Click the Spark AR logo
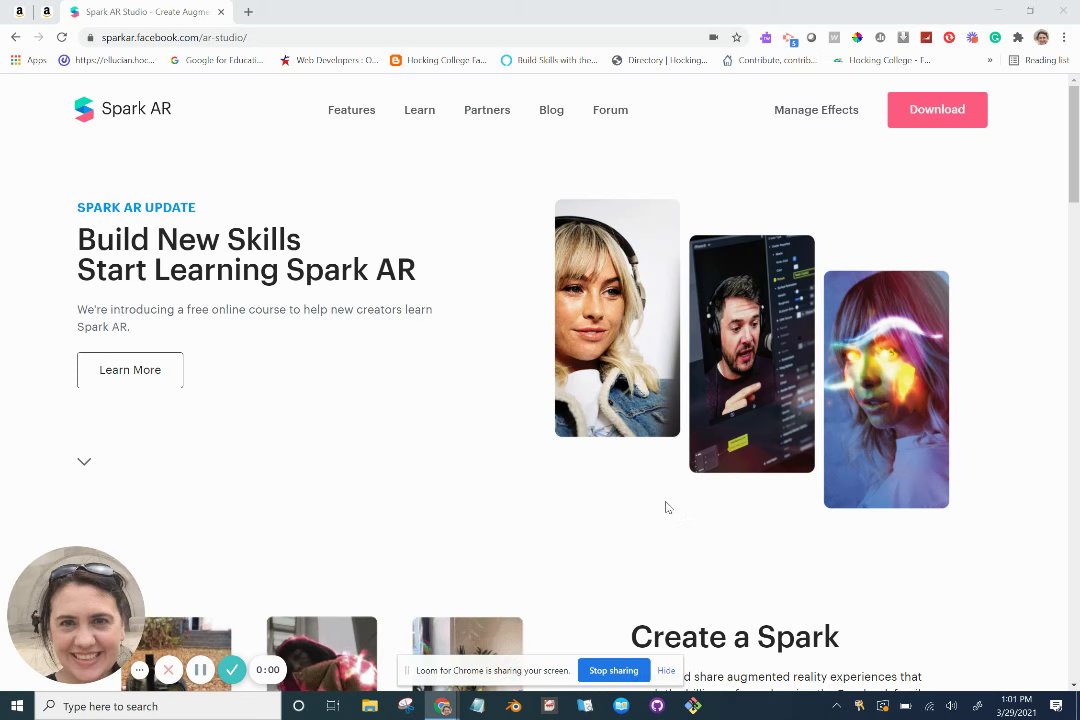The height and width of the screenshot is (720, 1080). point(123,109)
